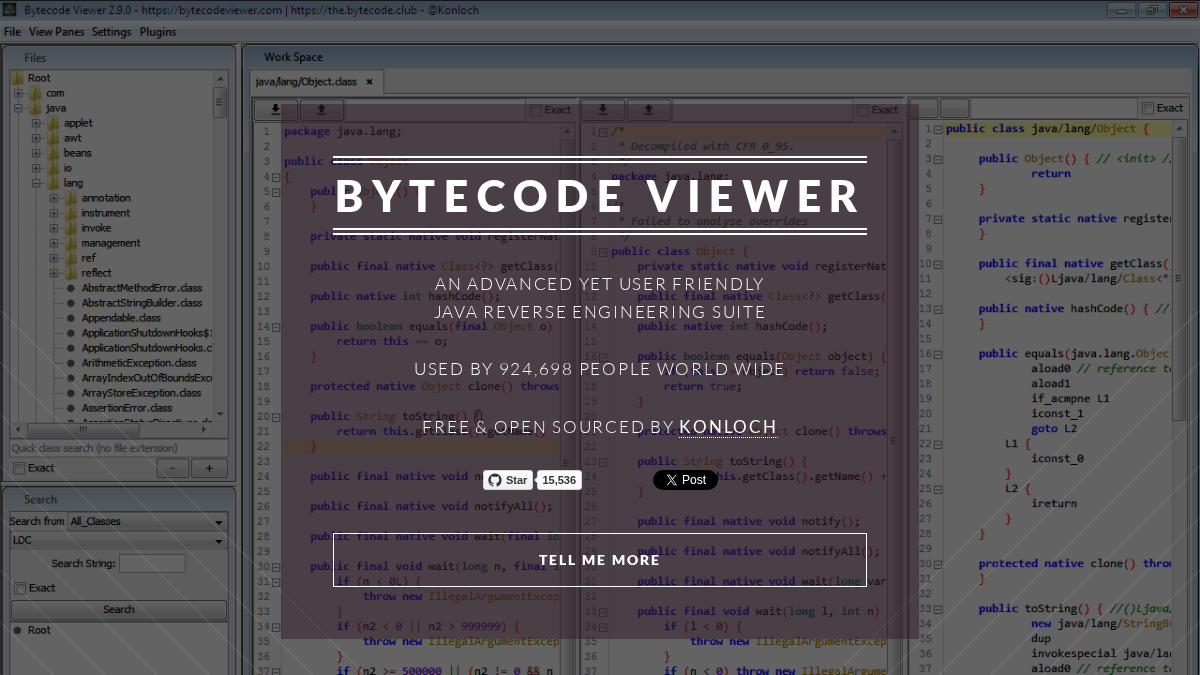
Task: Expand the management tree node
Action: [54, 243]
